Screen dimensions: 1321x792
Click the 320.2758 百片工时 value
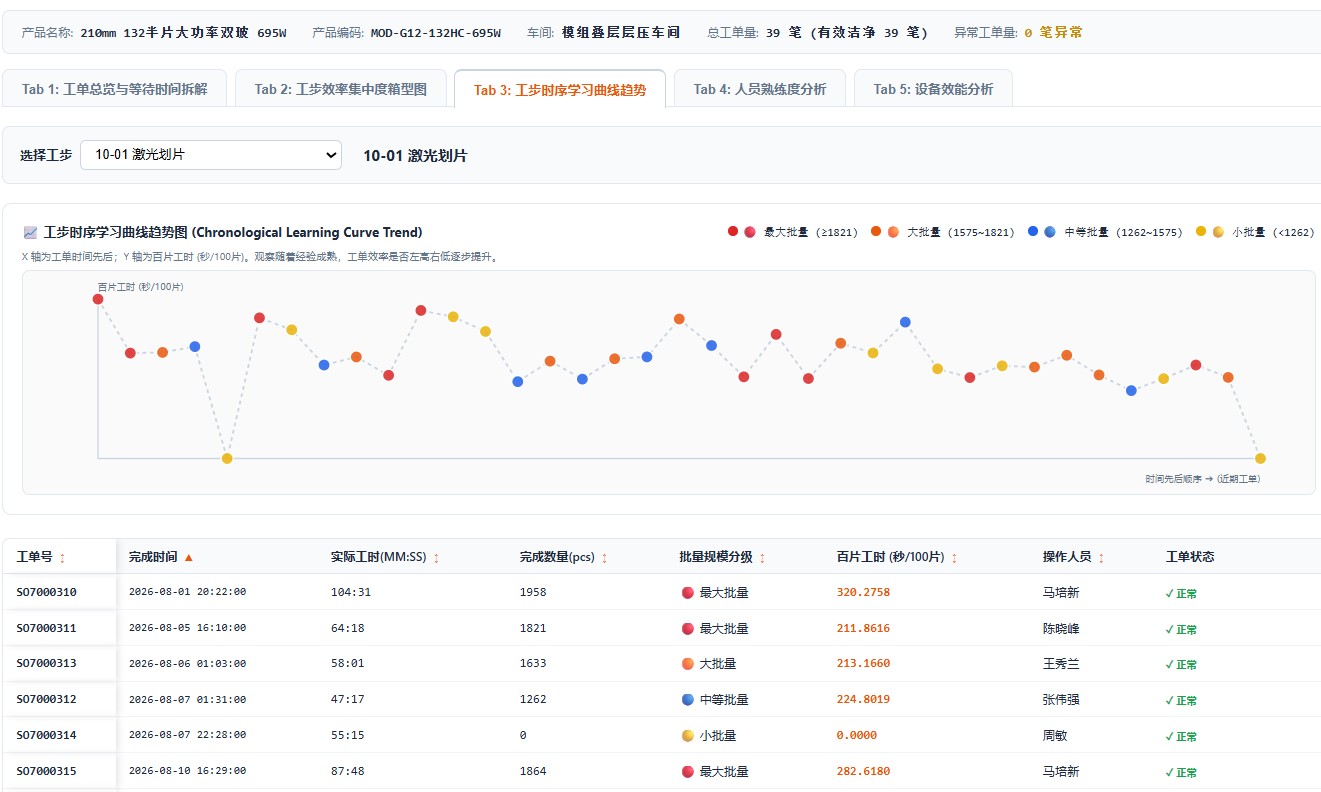pos(863,592)
